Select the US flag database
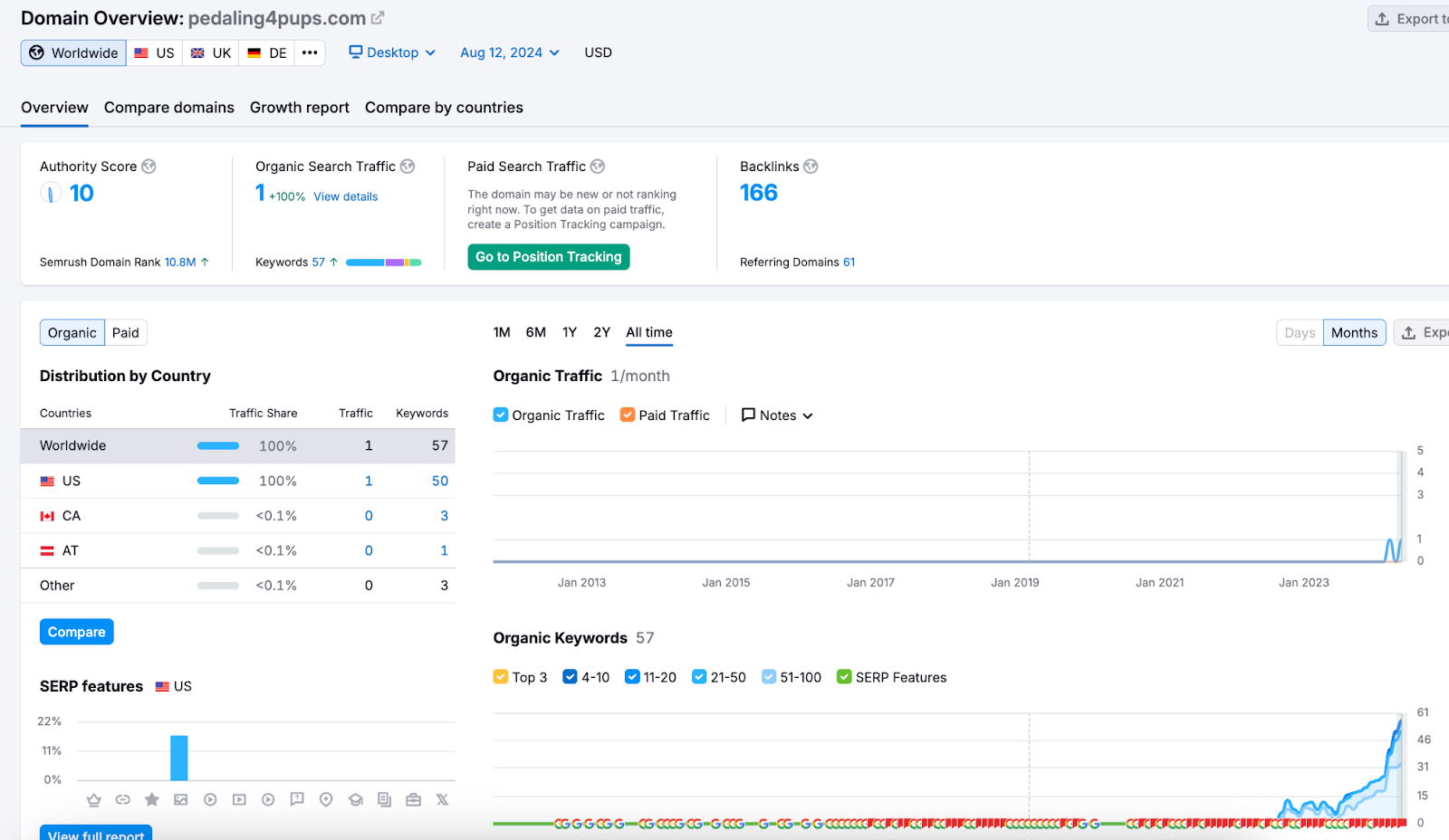This screenshot has width=1449, height=840. point(154,52)
